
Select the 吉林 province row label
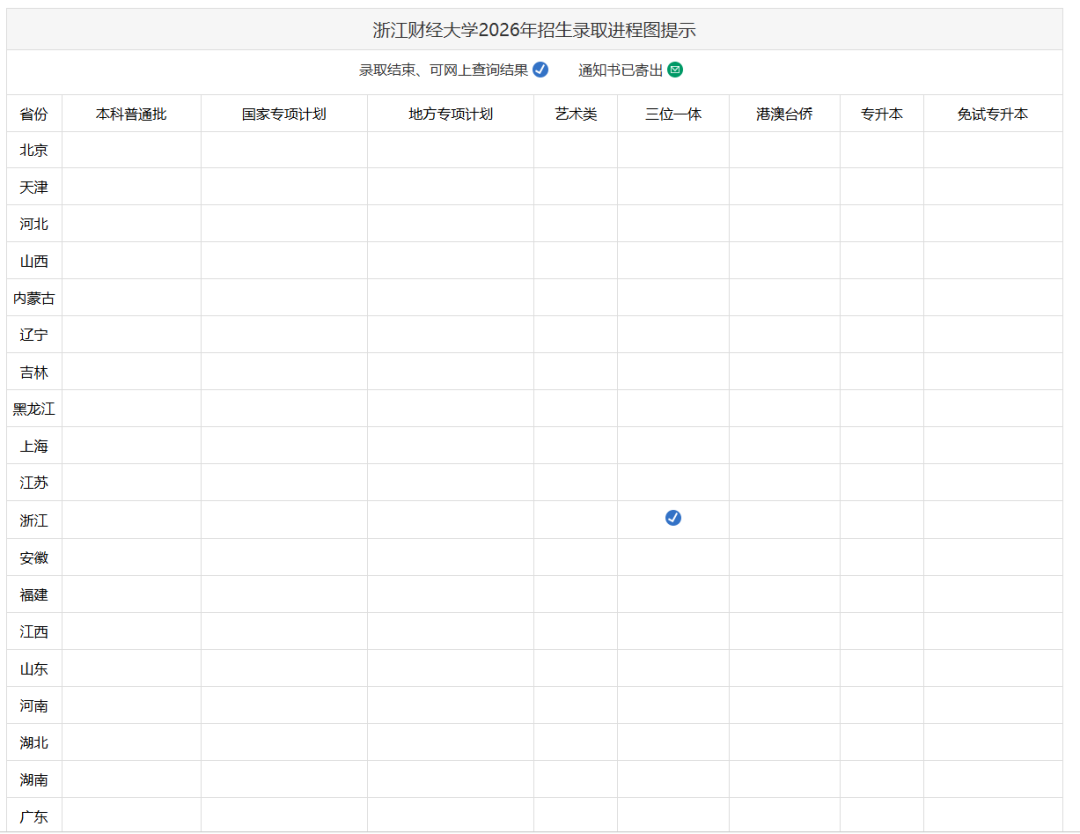coord(34,373)
